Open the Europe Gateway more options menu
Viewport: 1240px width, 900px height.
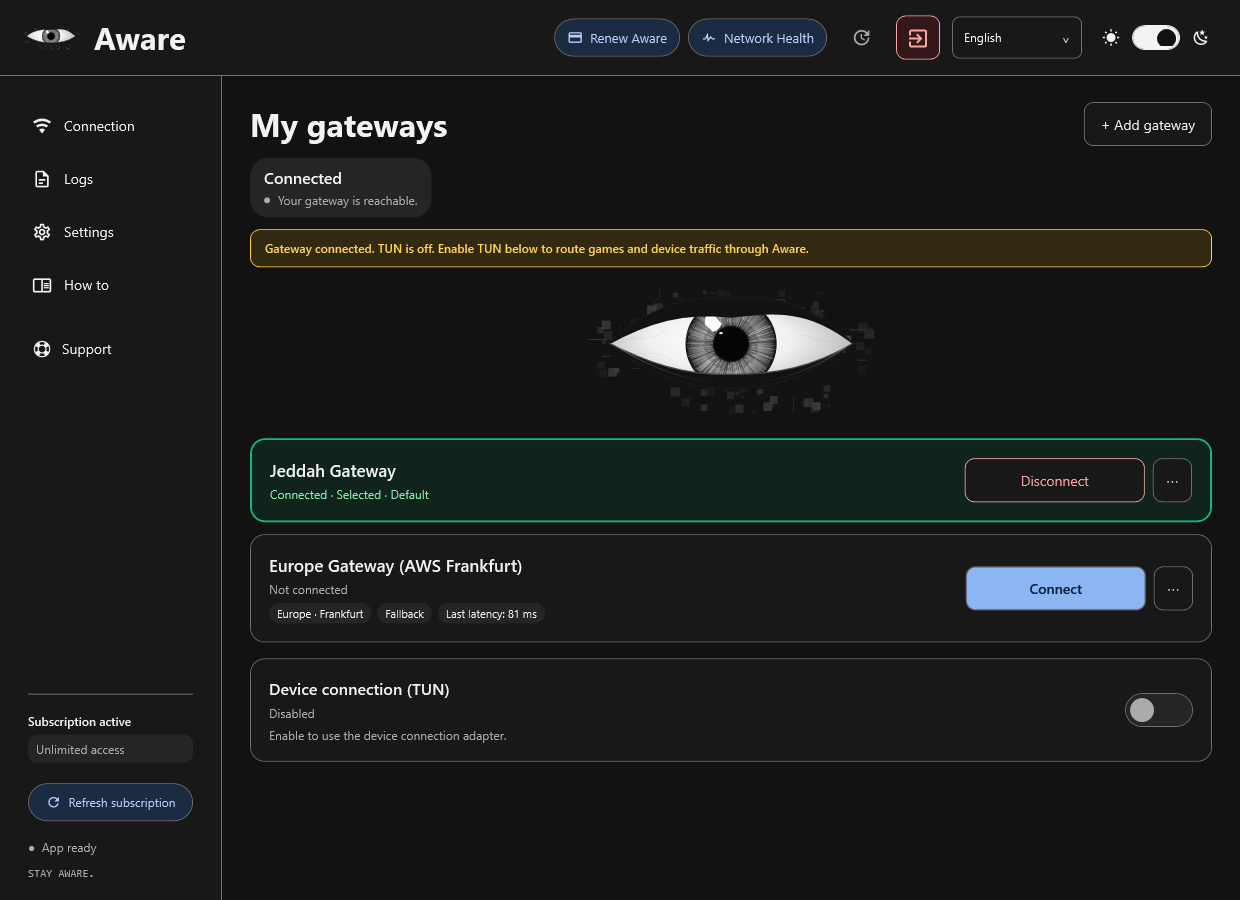coord(1173,589)
